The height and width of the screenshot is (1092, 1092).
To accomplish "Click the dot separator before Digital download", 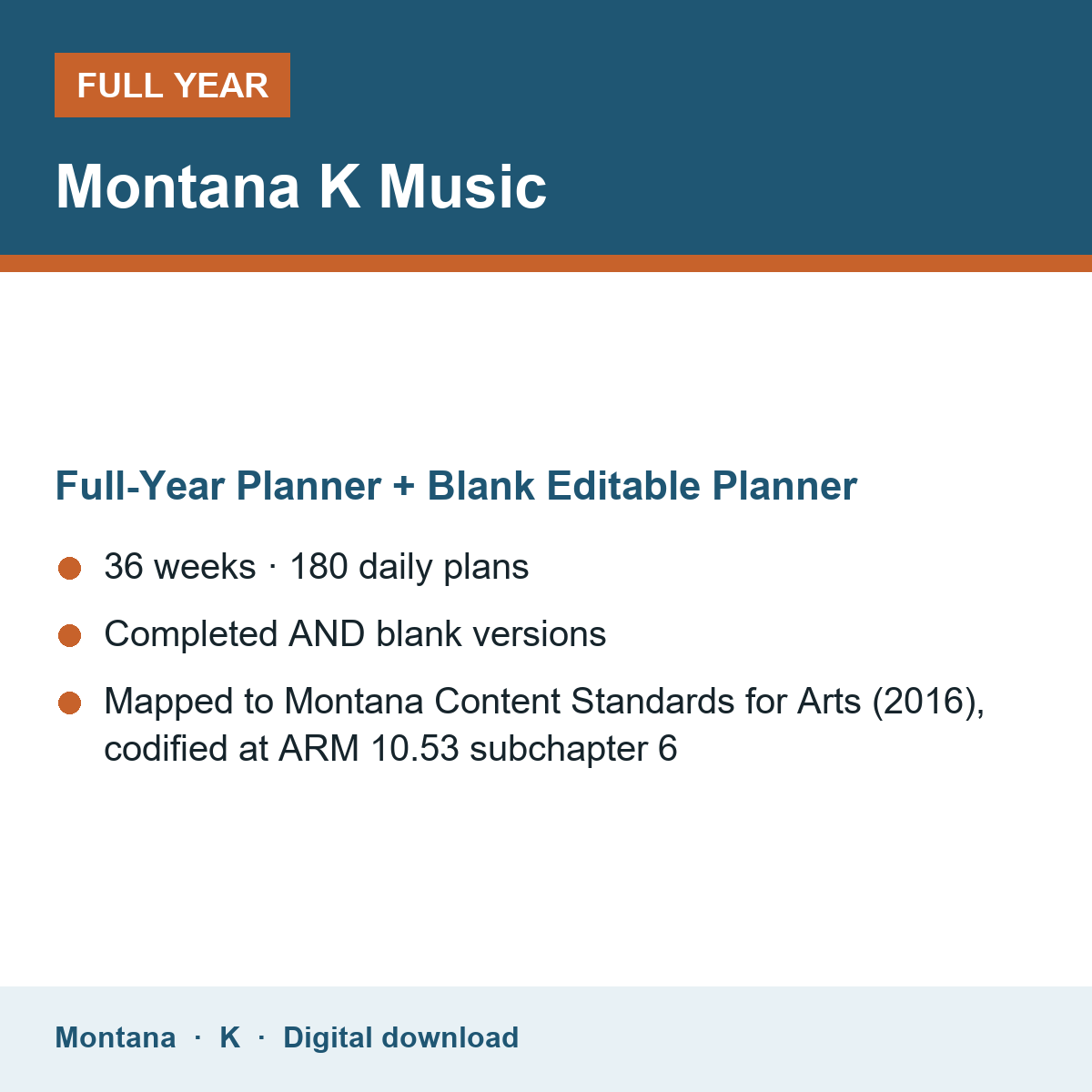I will coord(262,1037).
